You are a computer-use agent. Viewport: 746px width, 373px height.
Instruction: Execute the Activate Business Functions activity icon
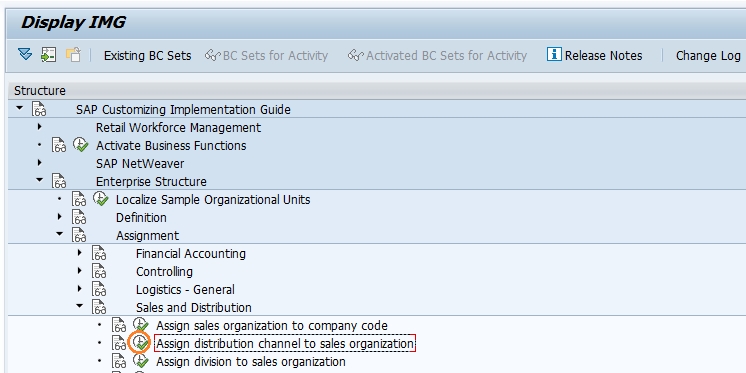81,145
